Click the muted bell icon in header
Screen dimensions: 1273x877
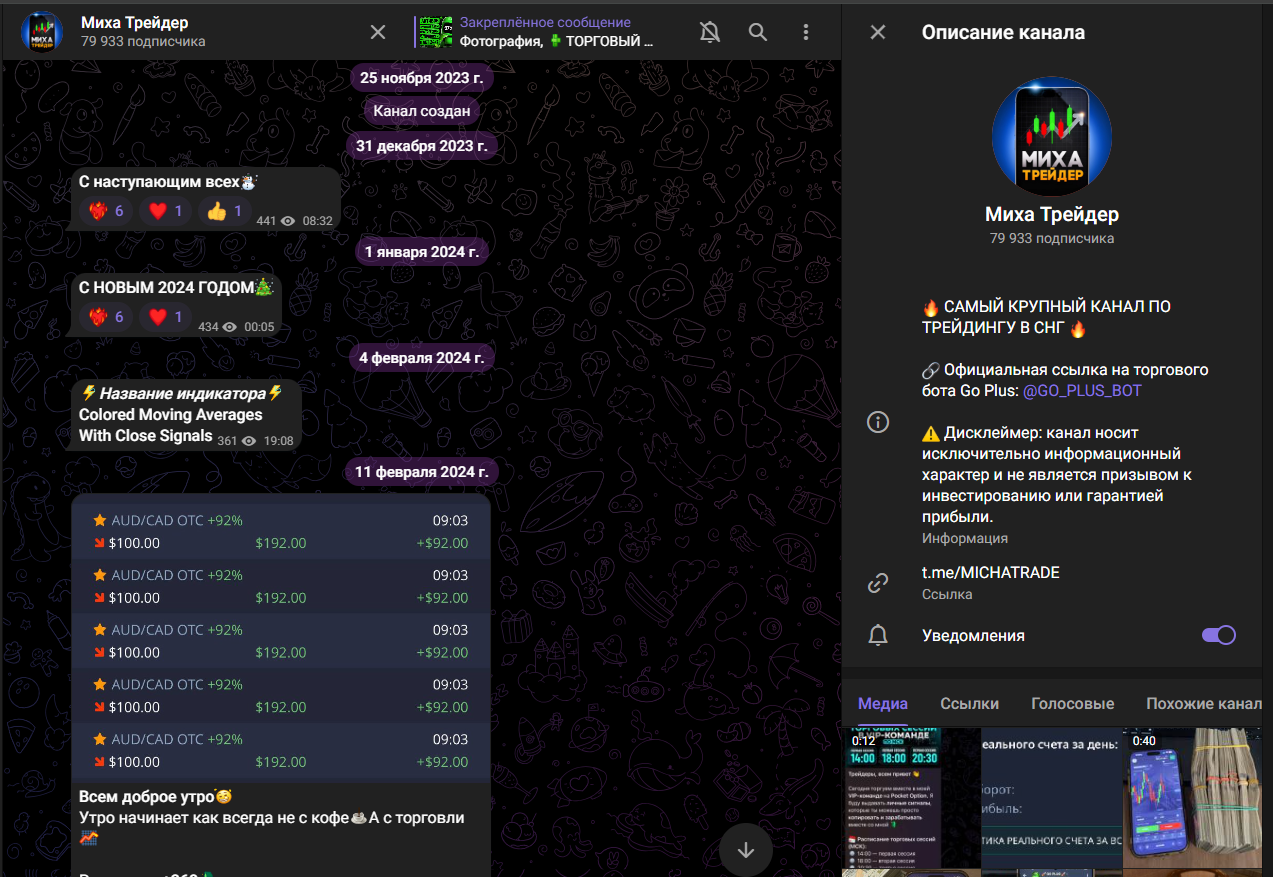point(710,32)
